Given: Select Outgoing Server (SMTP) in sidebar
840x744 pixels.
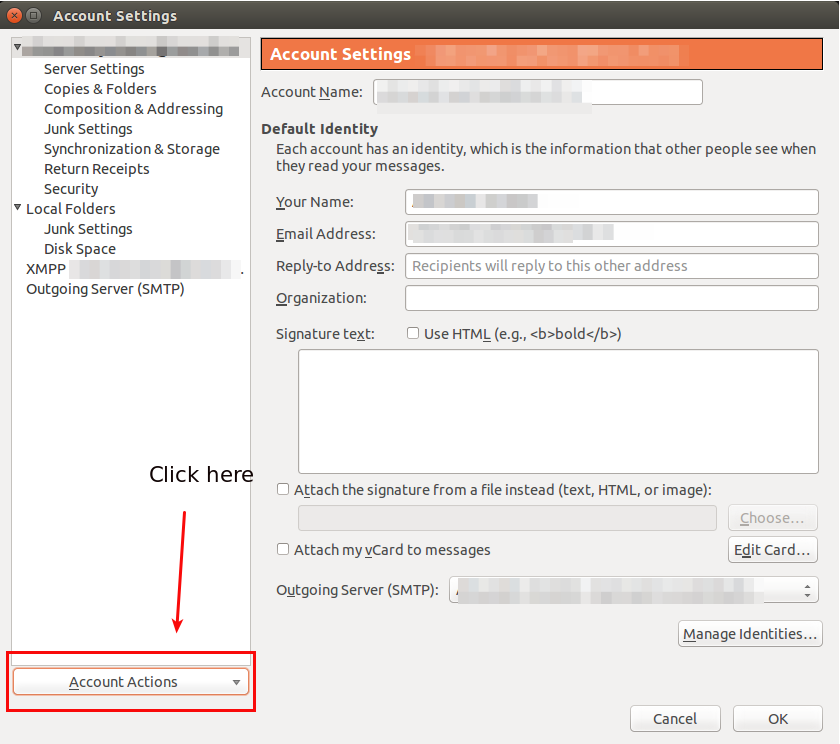Looking at the screenshot, I should point(105,289).
